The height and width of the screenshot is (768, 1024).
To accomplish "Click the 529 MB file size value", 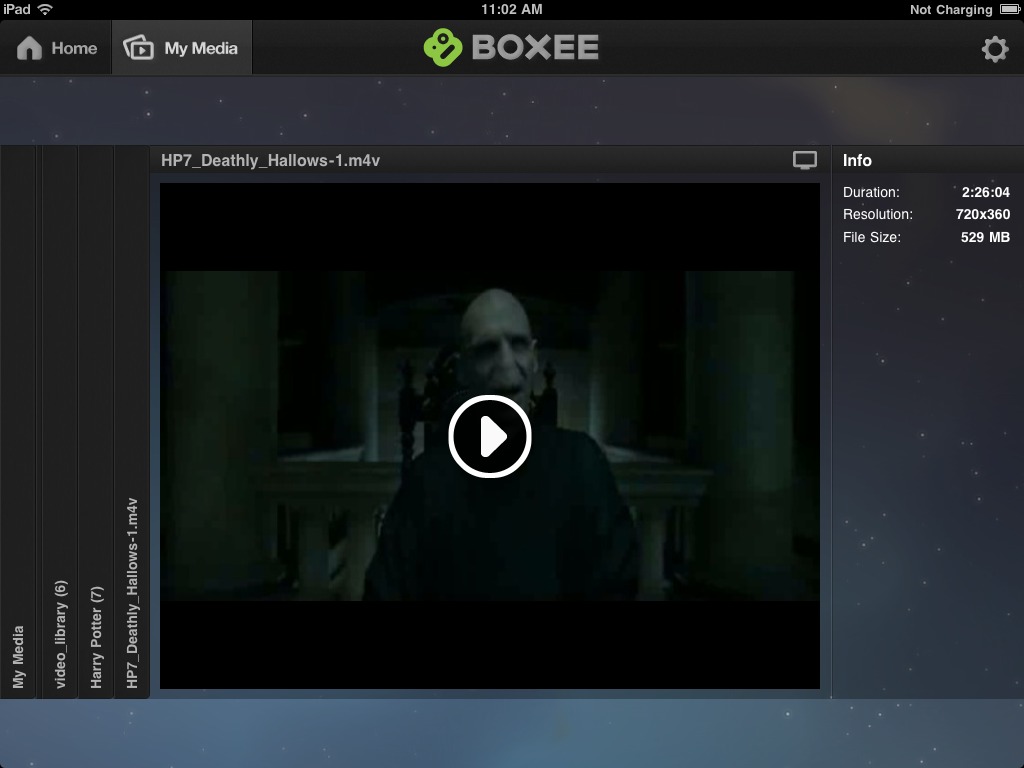I will pyautogui.click(x=984, y=237).
